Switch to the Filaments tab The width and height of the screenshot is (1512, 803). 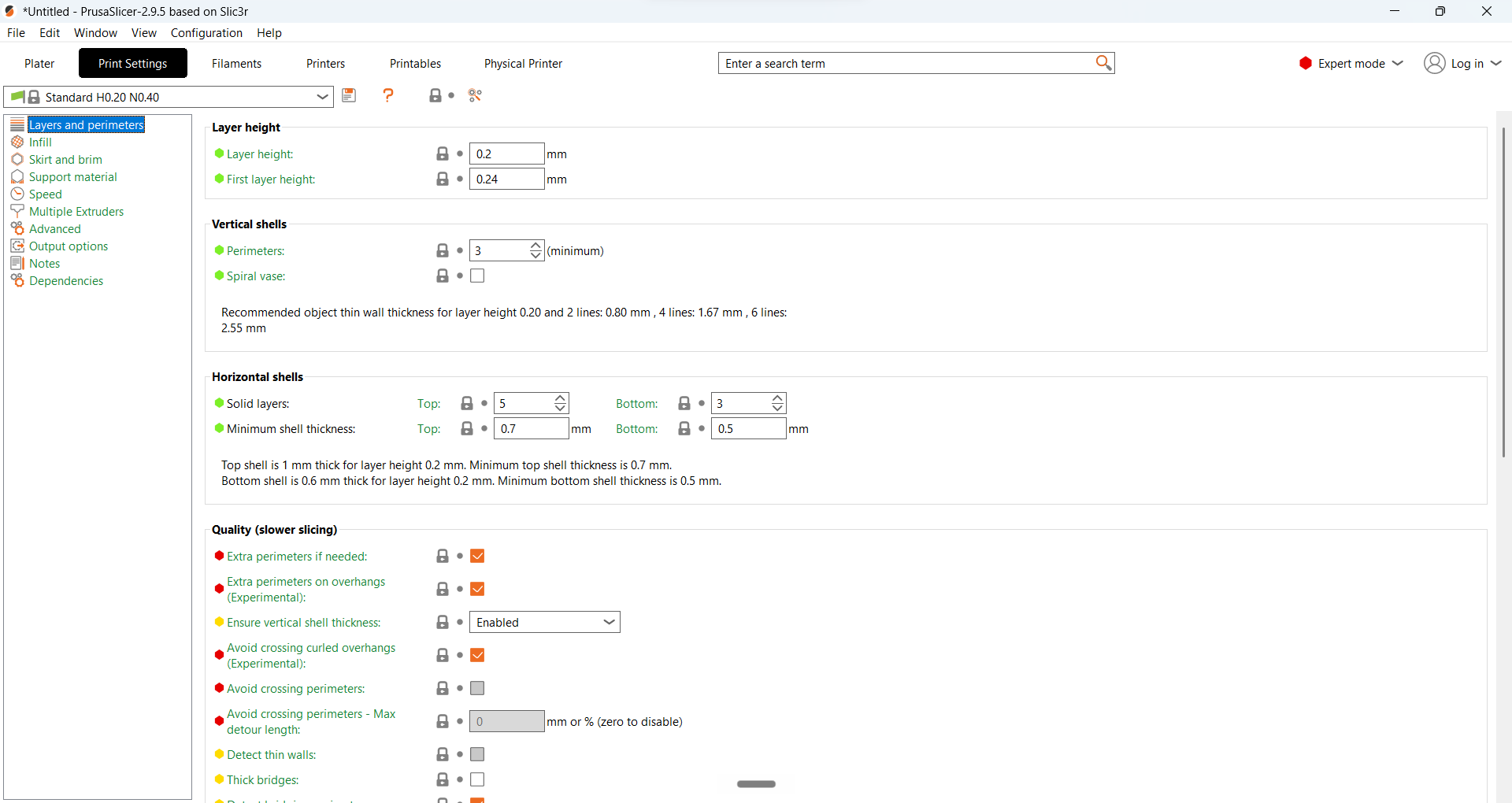pyautogui.click(x=236, y=63)
